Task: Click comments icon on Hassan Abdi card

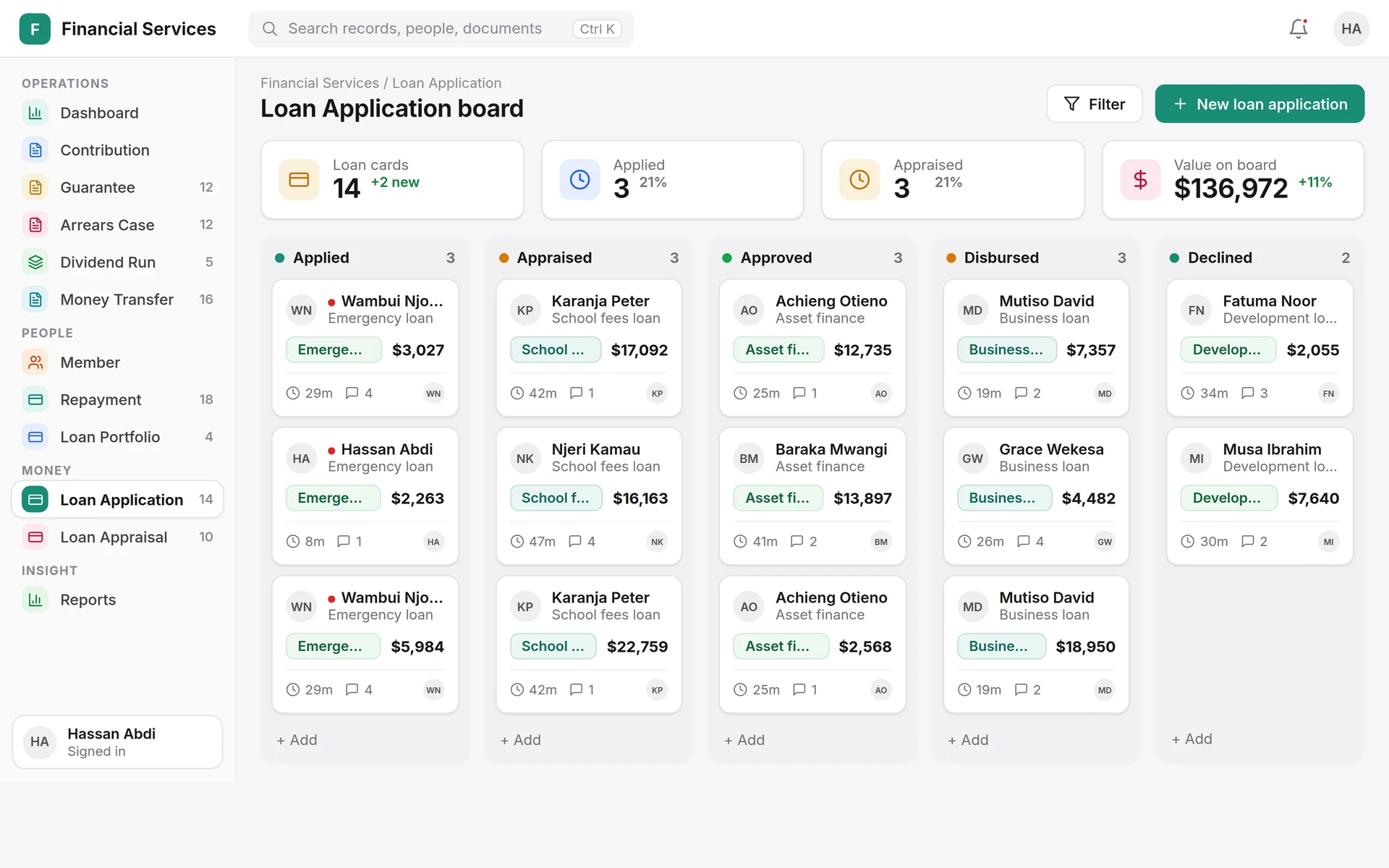Action: (344, 541)
